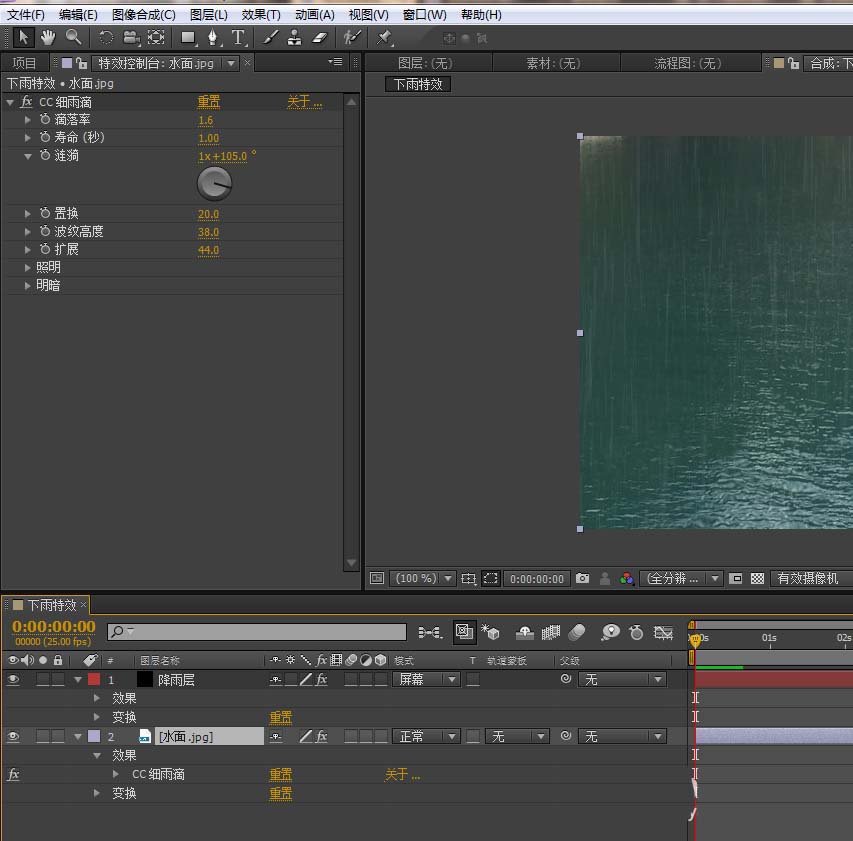This screenshot has height=841, width=853.
Task: Hide the 降雨层 layer using its eye icon
Action: click(13, 679)
